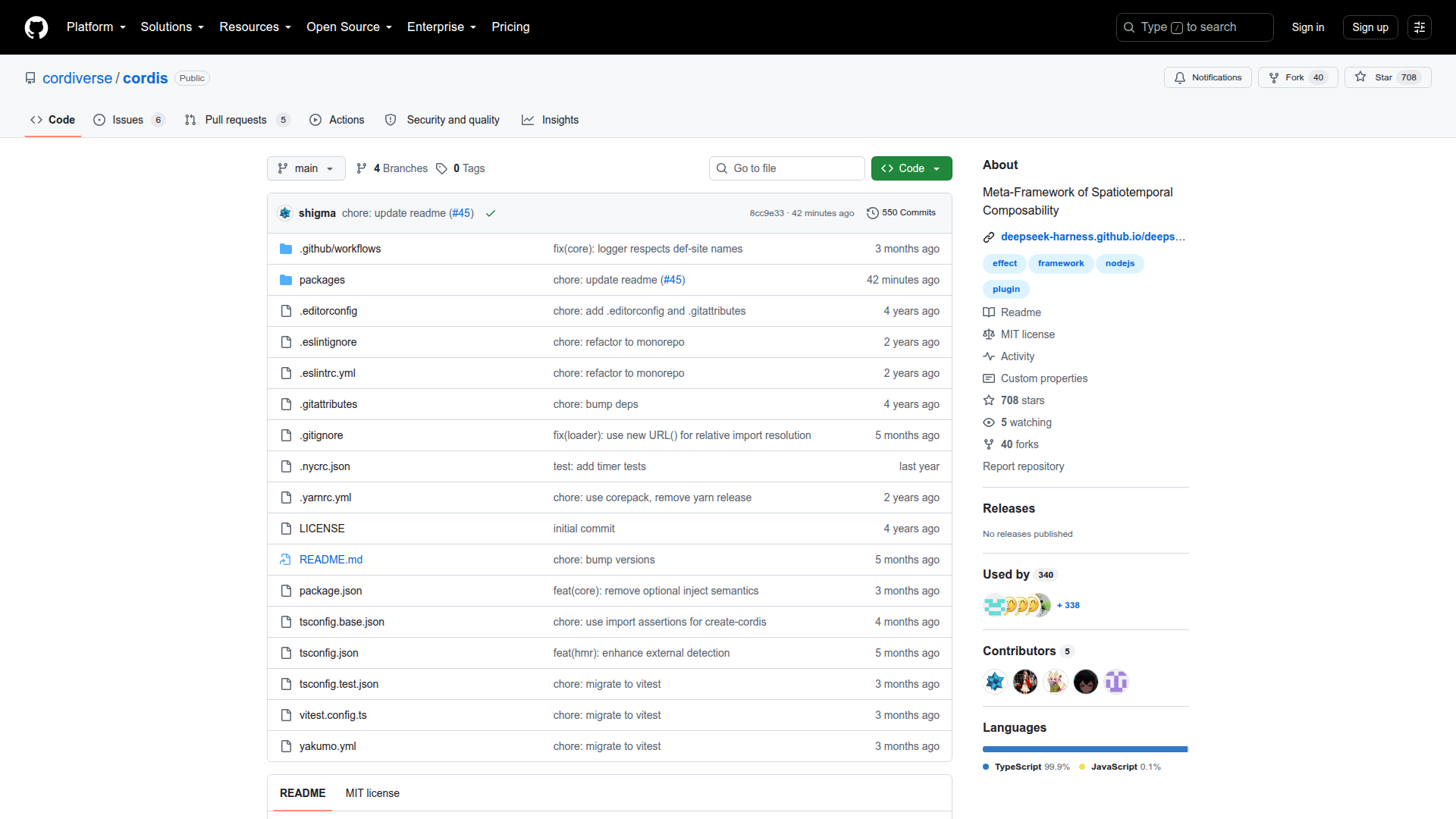Go to the GitHub homepage logo
Screen dimensions: 1456x819
tap(36, 27)
